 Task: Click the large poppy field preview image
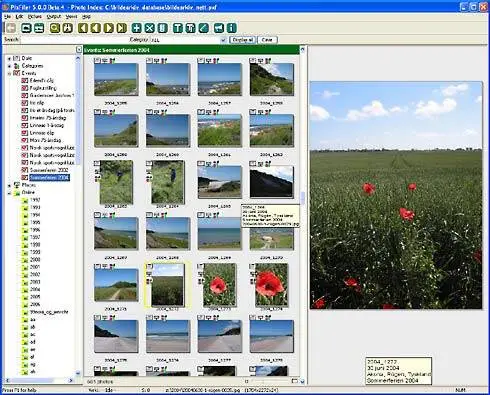(x=396, y=195)
